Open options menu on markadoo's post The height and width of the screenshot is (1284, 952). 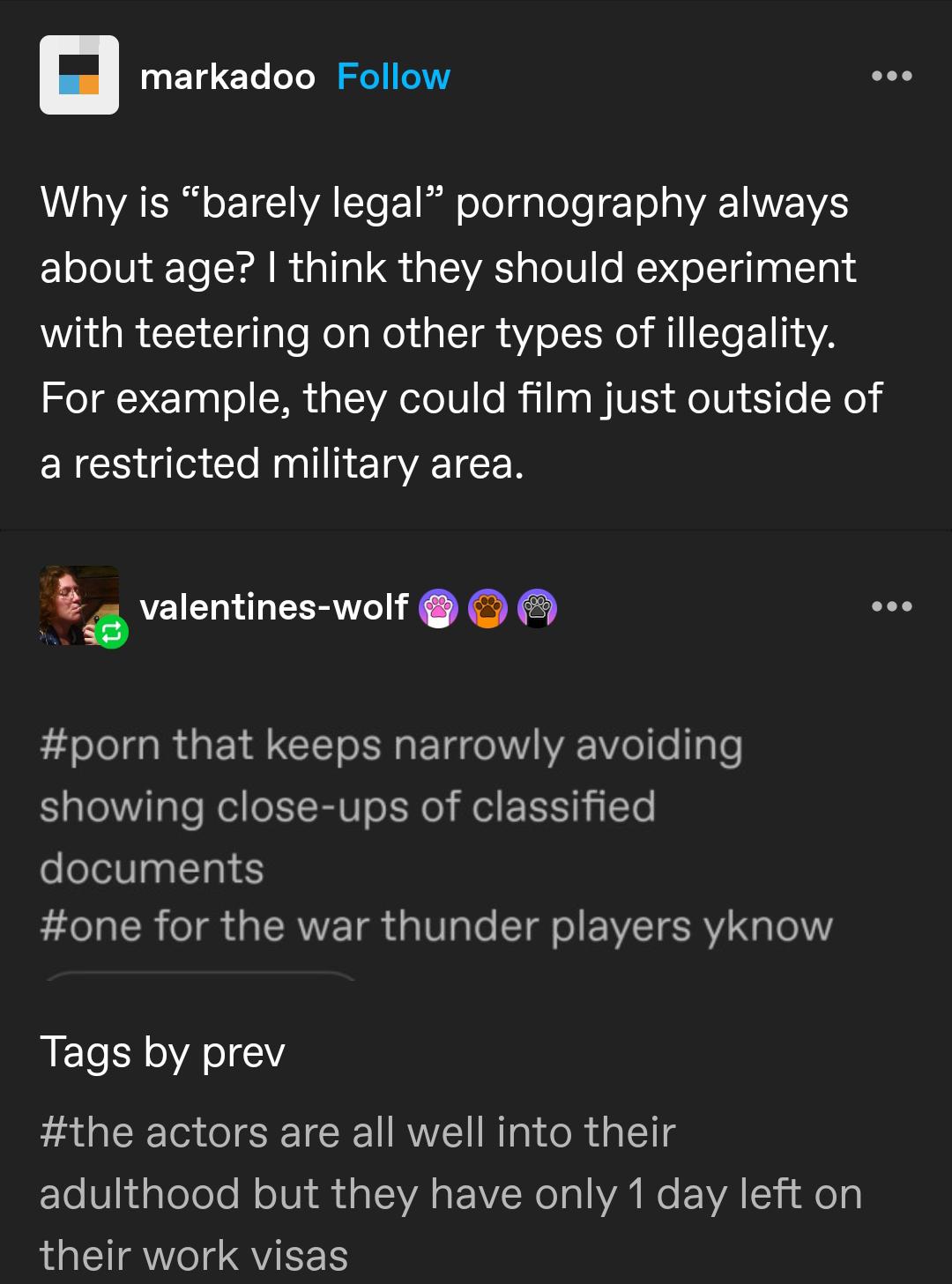tap(891, 76)
